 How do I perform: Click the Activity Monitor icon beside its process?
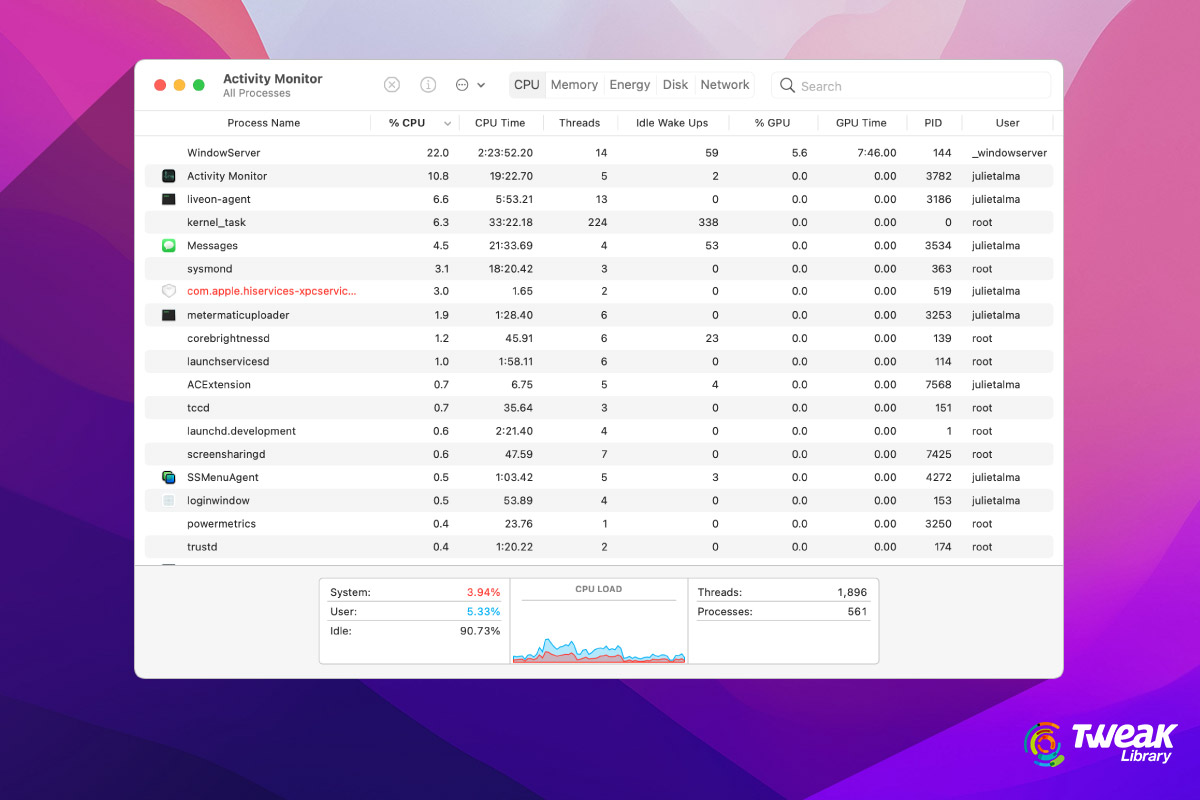point(168,176)
